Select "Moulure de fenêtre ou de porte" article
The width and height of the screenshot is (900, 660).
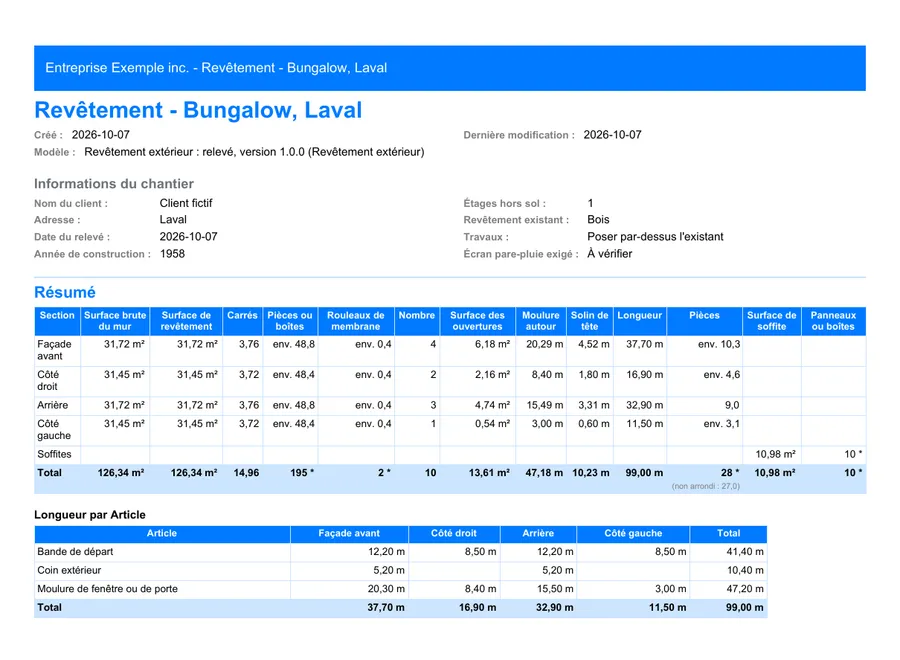click(x=107, y=589)
